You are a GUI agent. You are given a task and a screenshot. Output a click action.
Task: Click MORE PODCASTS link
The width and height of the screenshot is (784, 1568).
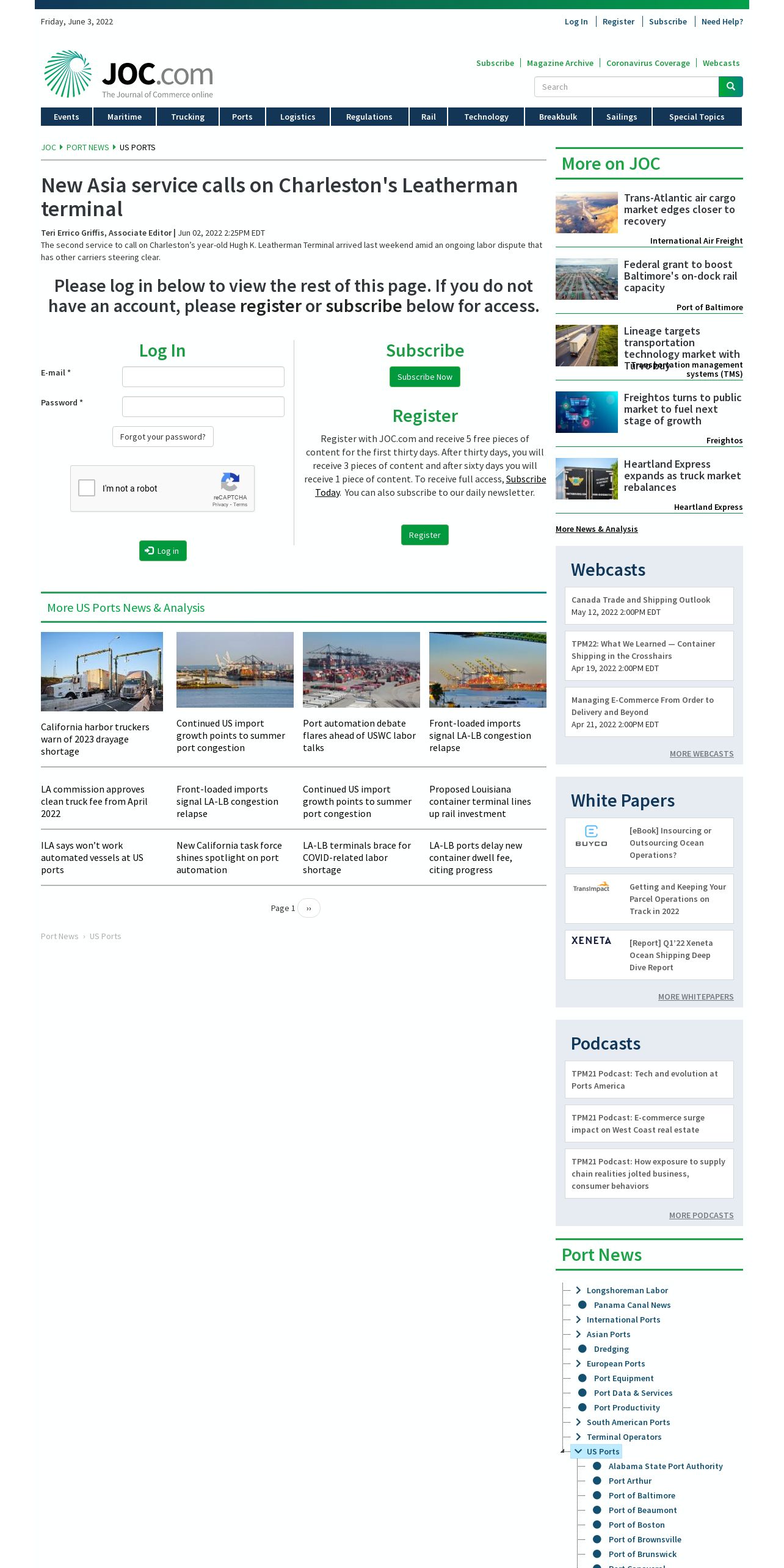coord(702,1215)
